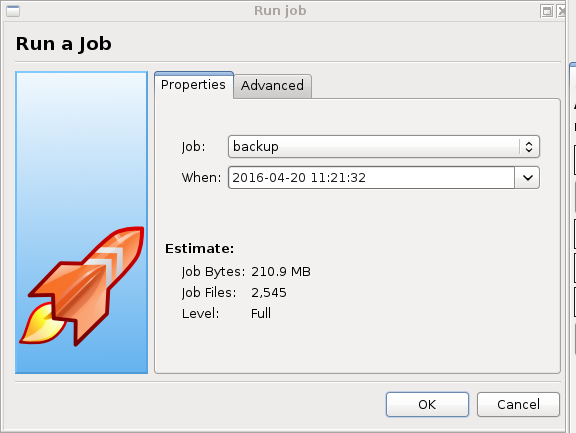Select the Job Bytes value 210.9 MB

(x=281, y=272)
